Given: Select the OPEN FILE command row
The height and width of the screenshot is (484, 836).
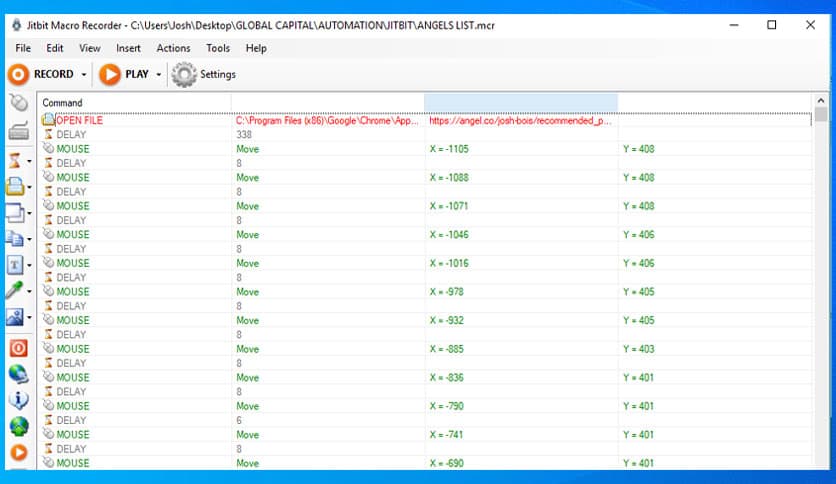Looking at the screenshot, I should tap(79, 120).
